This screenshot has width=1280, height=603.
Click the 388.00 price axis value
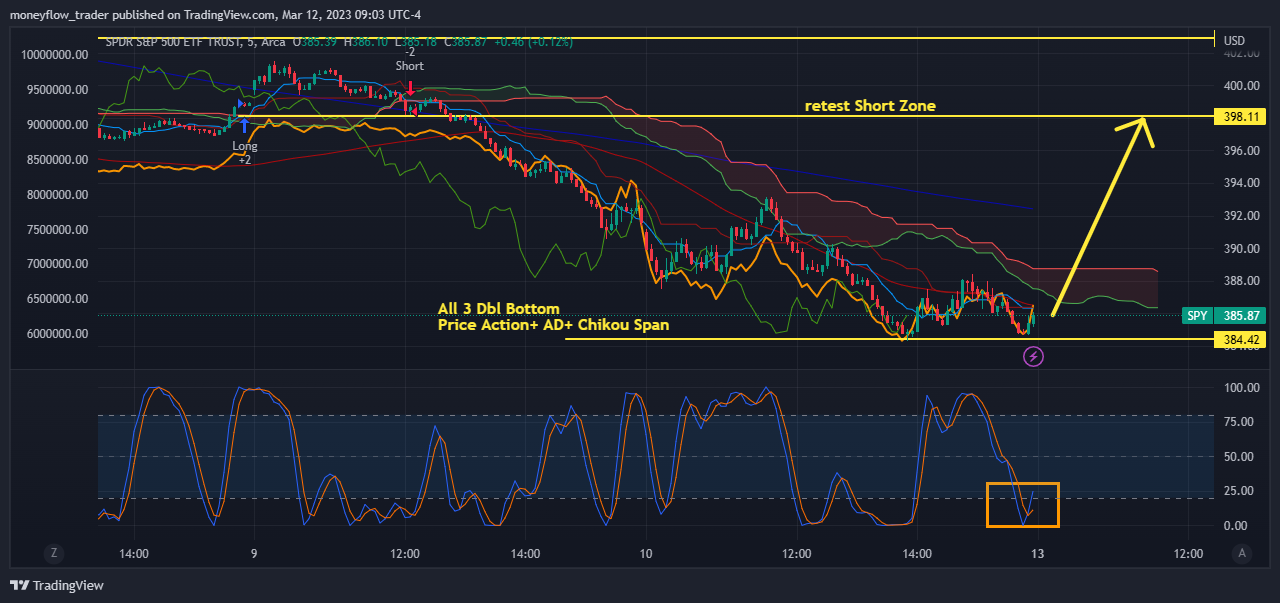[1241, 281]
